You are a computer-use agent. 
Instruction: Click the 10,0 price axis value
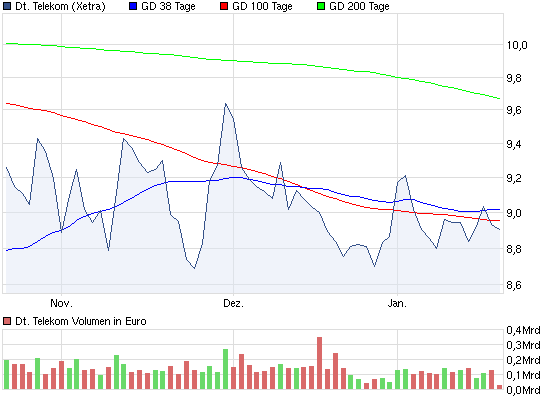point(517,45)
